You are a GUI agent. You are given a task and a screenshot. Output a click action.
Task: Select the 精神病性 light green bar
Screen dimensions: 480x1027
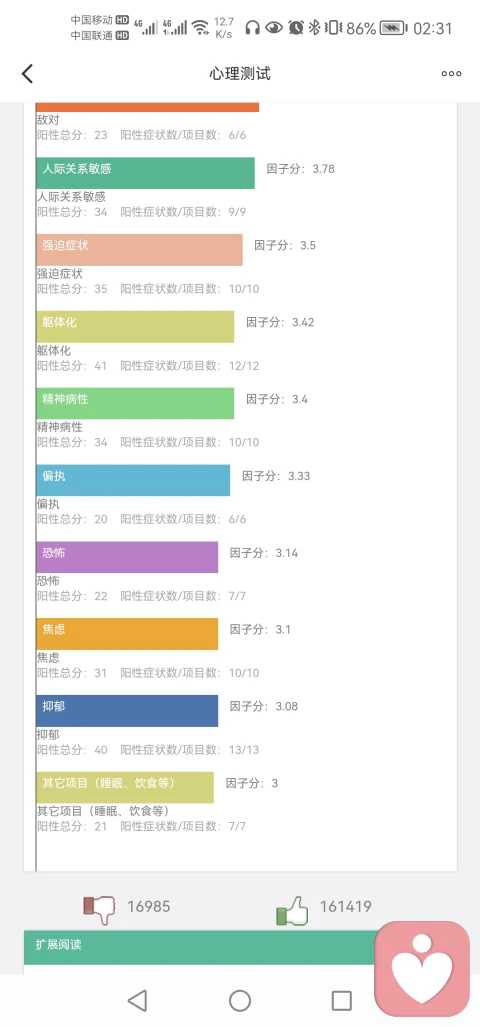click(135, 403)
